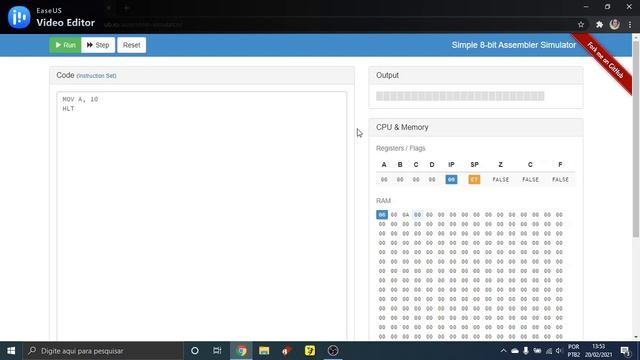Open the Windows Start menu

pyautogui.click(x=11, y=351)
